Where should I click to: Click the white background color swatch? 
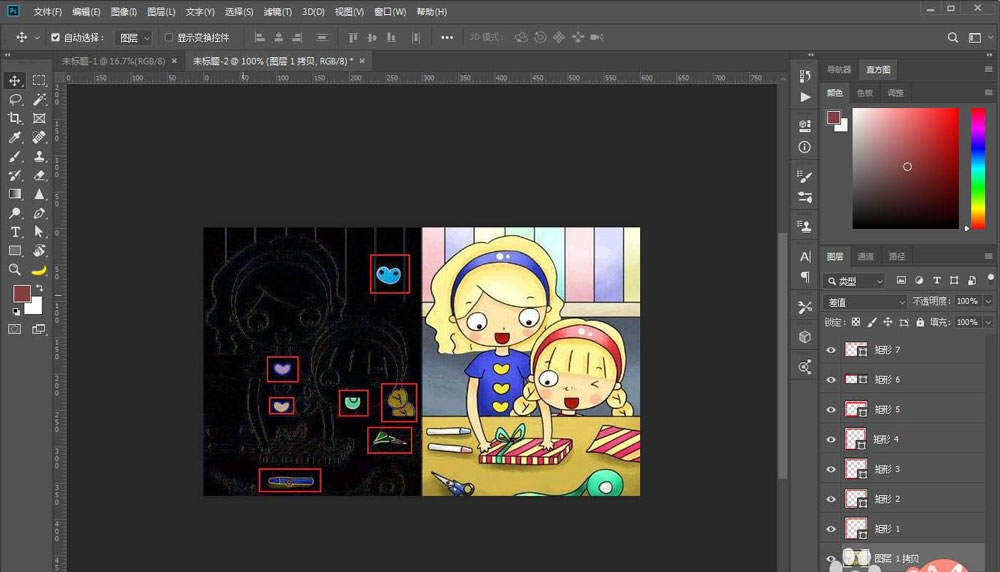pyautogui.click(x=36, y=309)
